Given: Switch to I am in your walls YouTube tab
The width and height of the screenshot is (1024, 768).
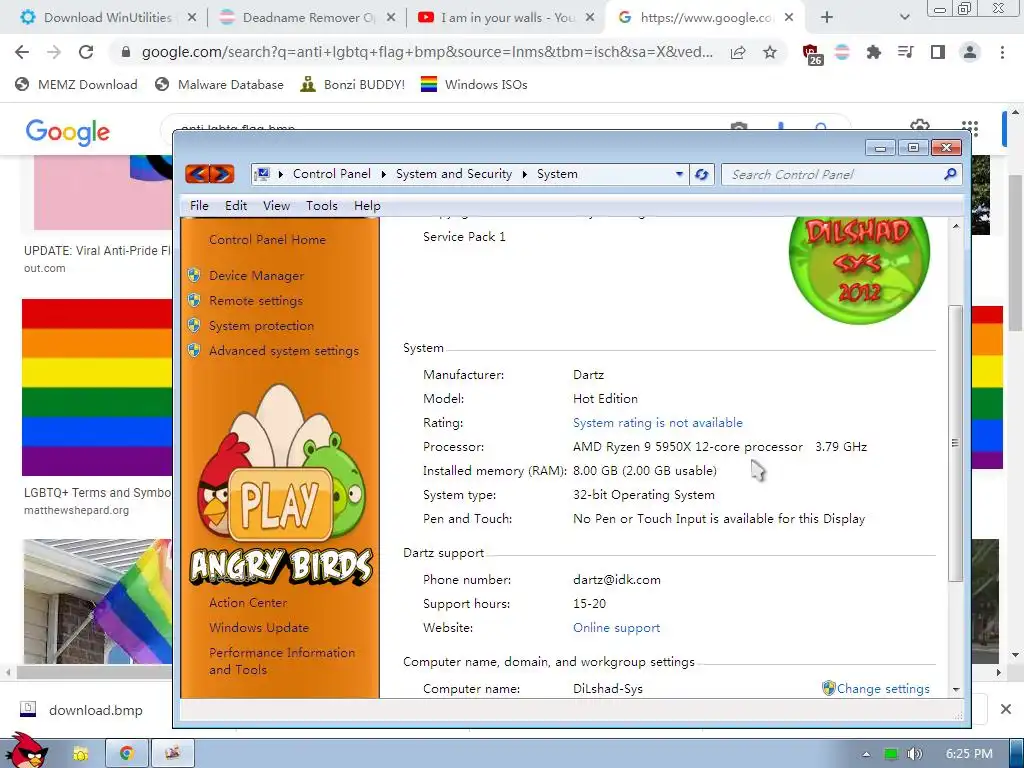Looking at the screenshot, I should [x=507, y=18].
